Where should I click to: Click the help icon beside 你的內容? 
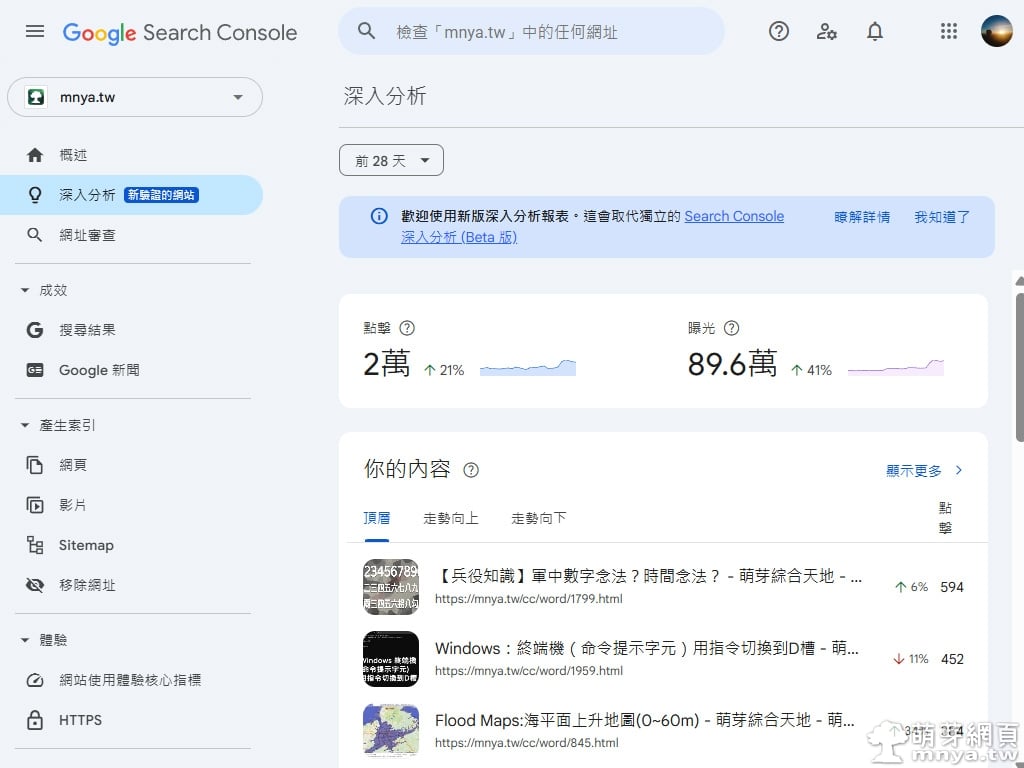pyautogui.click(x=471, y=470)
